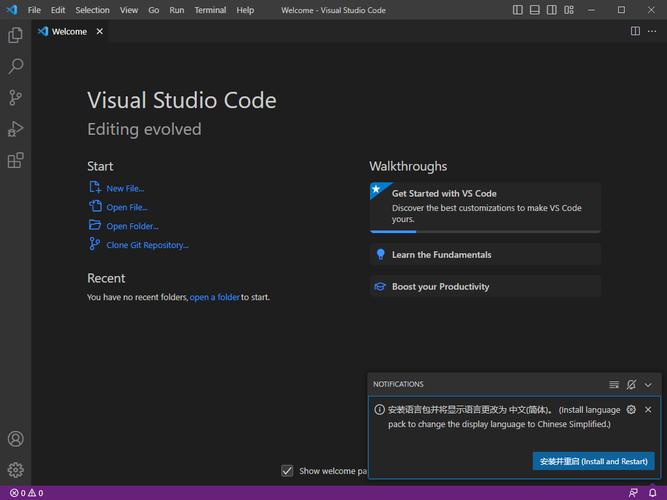This screenshot has height=500, width=667.
Task: Clear all notifications icon
Action: pos(614,385)
